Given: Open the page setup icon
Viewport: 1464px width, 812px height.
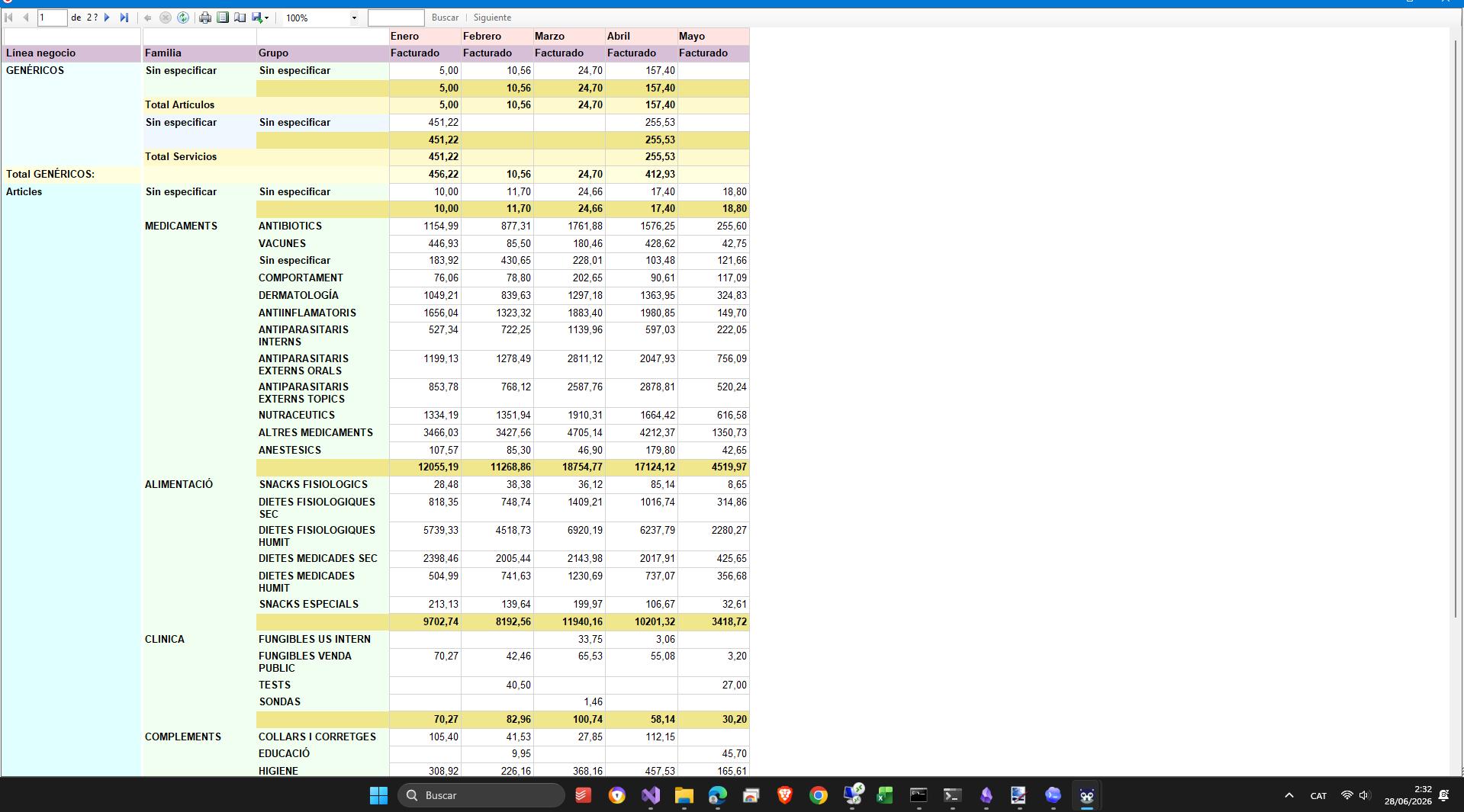Looking at the screenshot, I should tap(240, 18).
